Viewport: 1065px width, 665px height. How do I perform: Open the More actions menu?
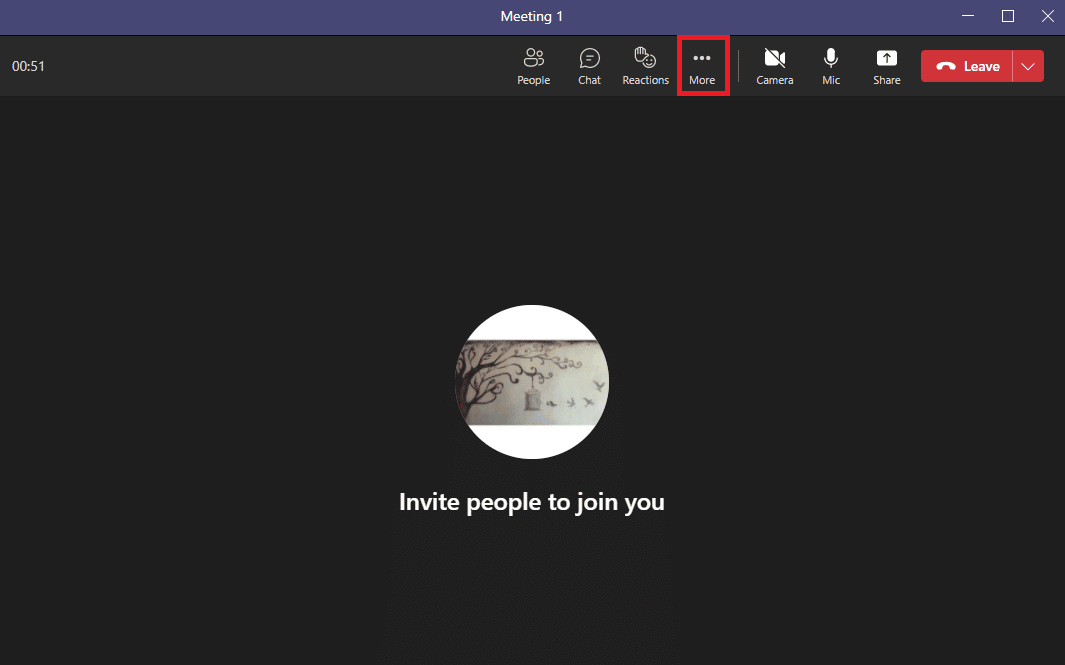[702, 66]
